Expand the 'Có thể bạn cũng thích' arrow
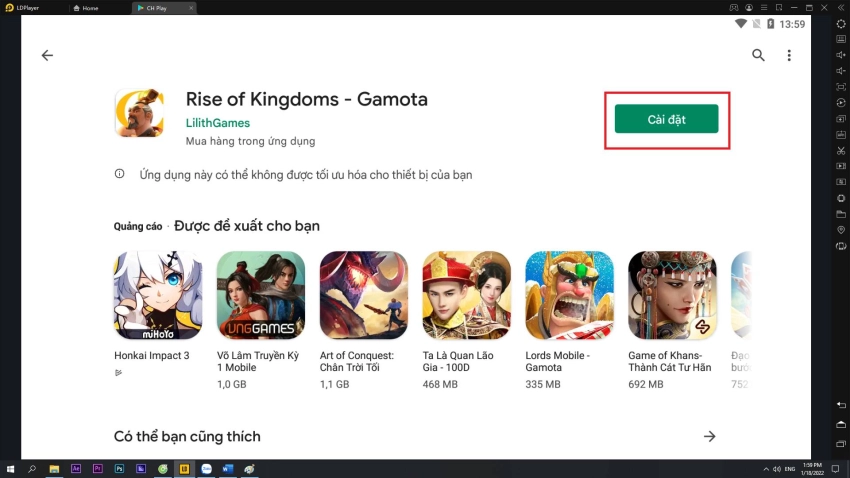The width and height of the screenshot is (850, 478). tap(710, 436)
